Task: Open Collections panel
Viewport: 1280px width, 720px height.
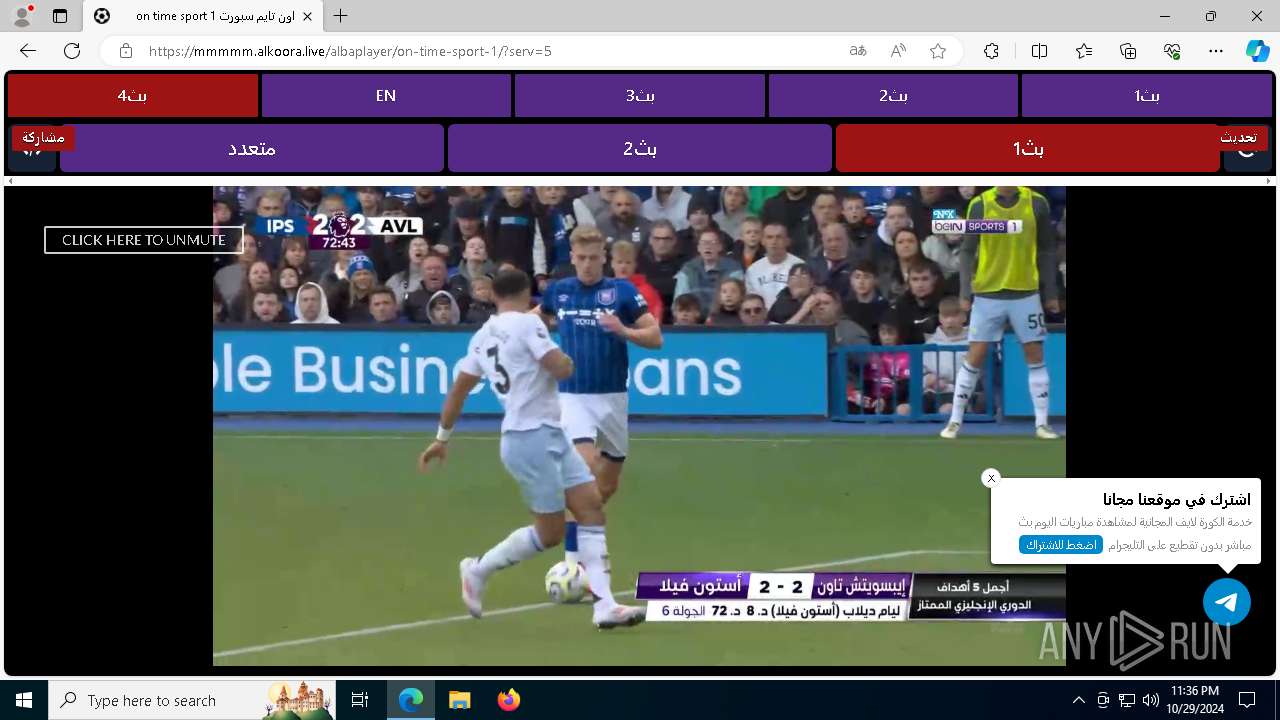Action: point(1128,51)
